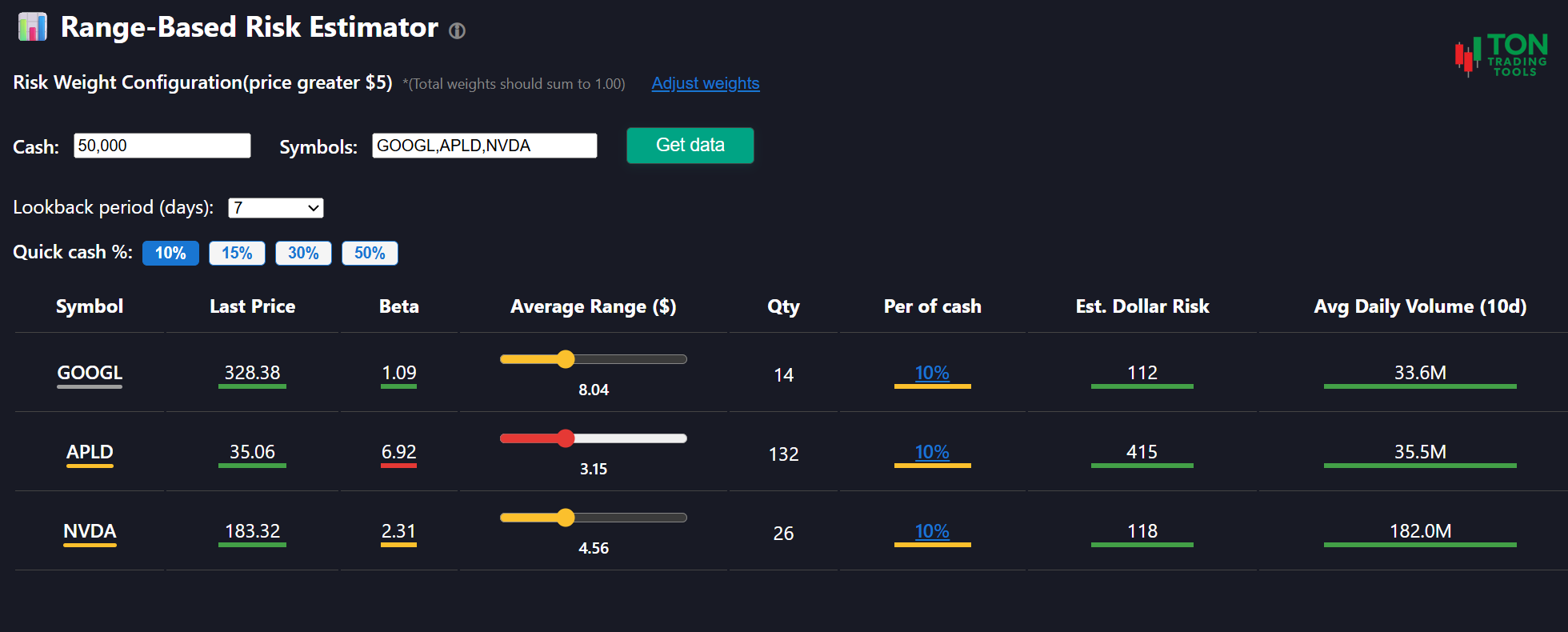Image resolution: width=1568 pixels, height=632 pixels.
Task: Select the 10% quick cash option
Action: click(x=170, y=253)
